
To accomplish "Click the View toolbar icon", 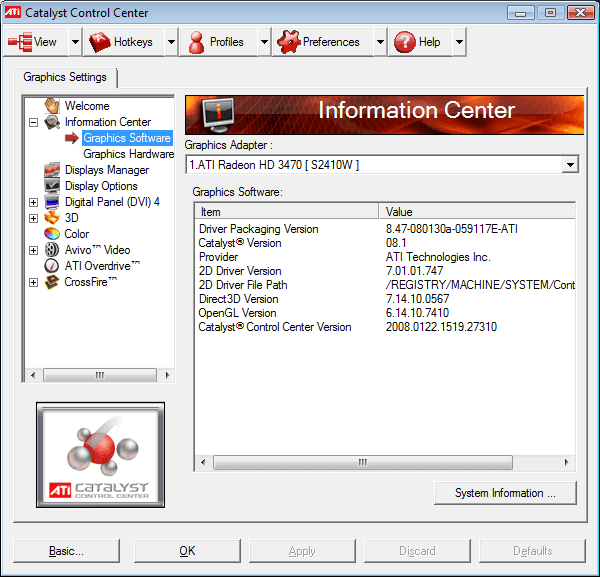I will pos(20,42).
